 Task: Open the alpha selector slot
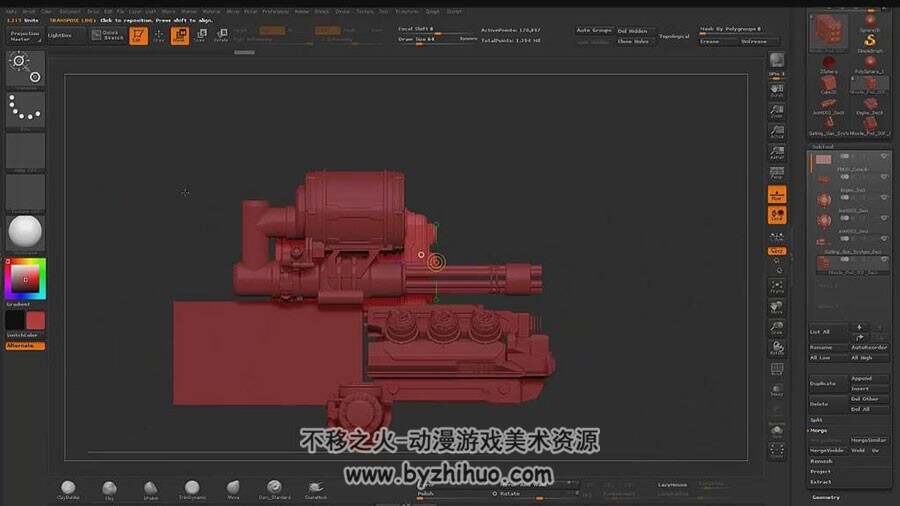(x=25, y=152)
